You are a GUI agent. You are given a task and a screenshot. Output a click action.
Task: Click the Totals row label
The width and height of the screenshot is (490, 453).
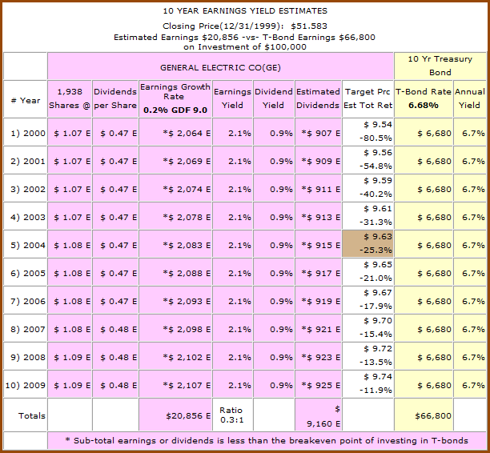point(32,416)
